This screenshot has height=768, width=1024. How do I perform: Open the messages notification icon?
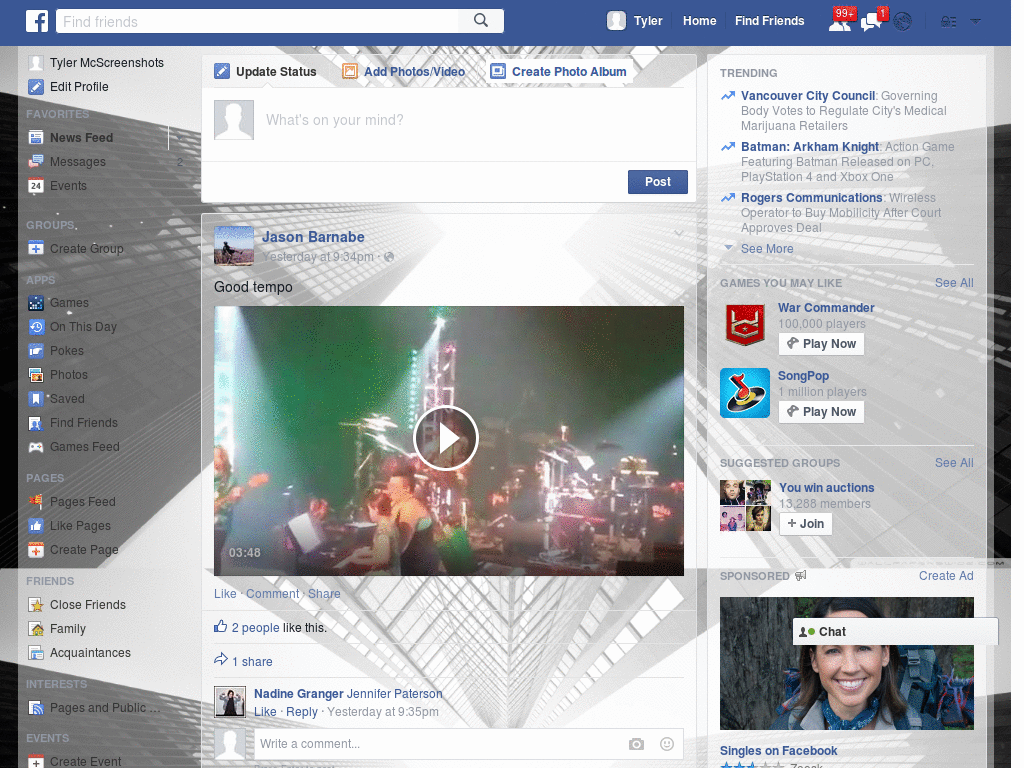coord(872,21)
